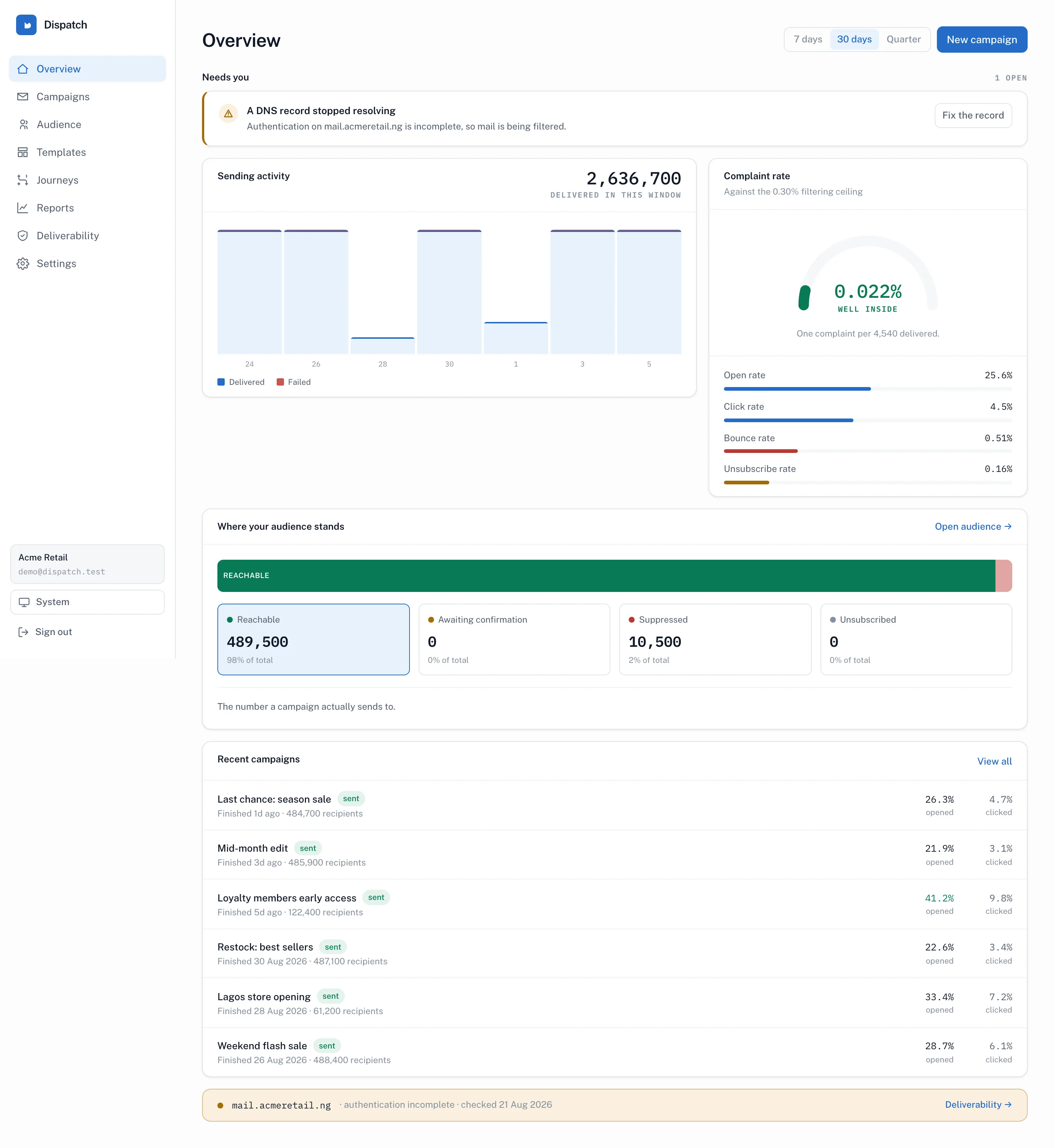Image resolution: width=1054 pixels, height=1148 pixels.
Task: Open Campaigns in the sidebar
Action: 87,97
